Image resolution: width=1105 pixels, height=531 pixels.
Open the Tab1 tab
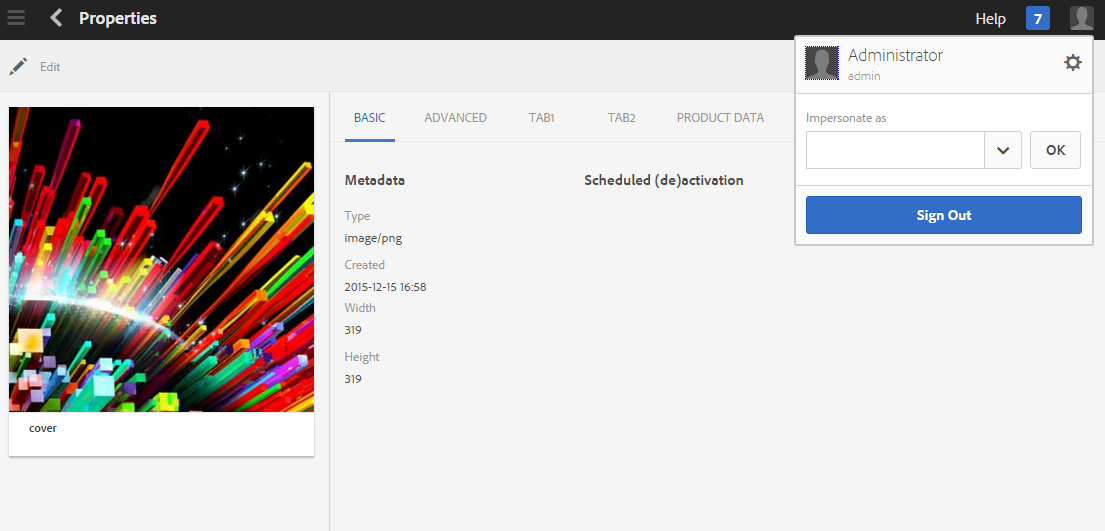[541, 118]
